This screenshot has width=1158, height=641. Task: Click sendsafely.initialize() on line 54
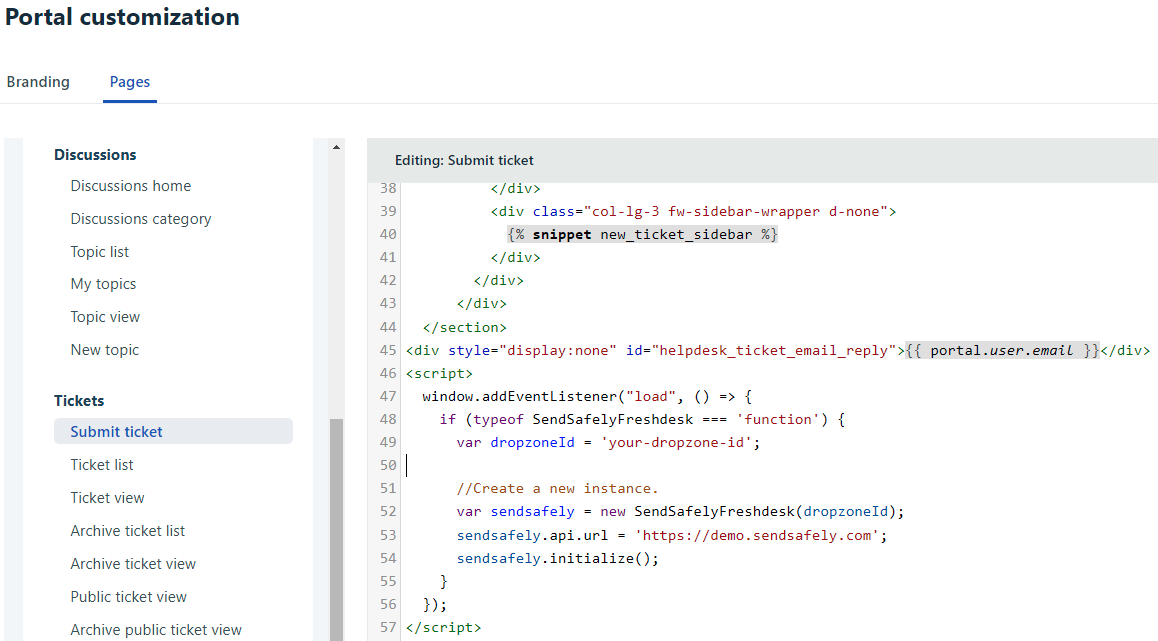point(558,558)
